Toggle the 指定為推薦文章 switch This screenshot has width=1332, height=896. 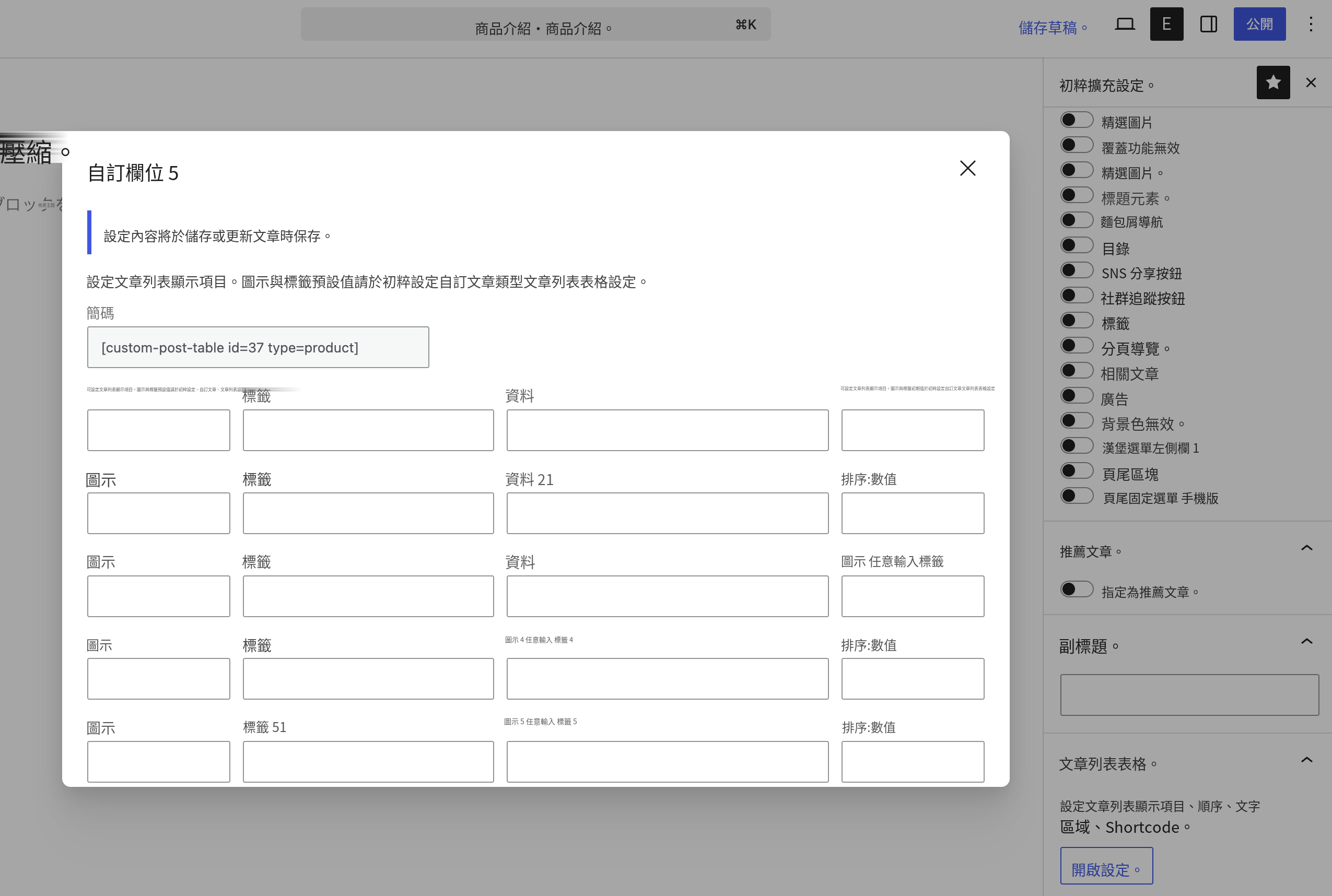(x=1077, y=590)
